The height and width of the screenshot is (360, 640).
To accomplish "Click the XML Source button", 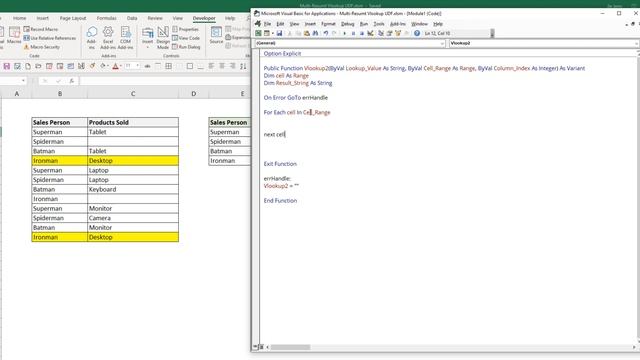I will [x=216, y=35].
